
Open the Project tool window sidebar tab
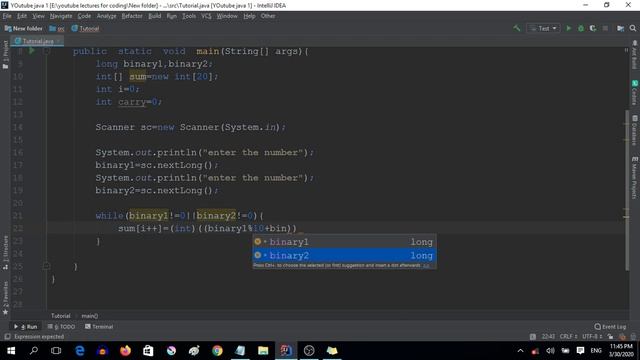pos(5,54)
